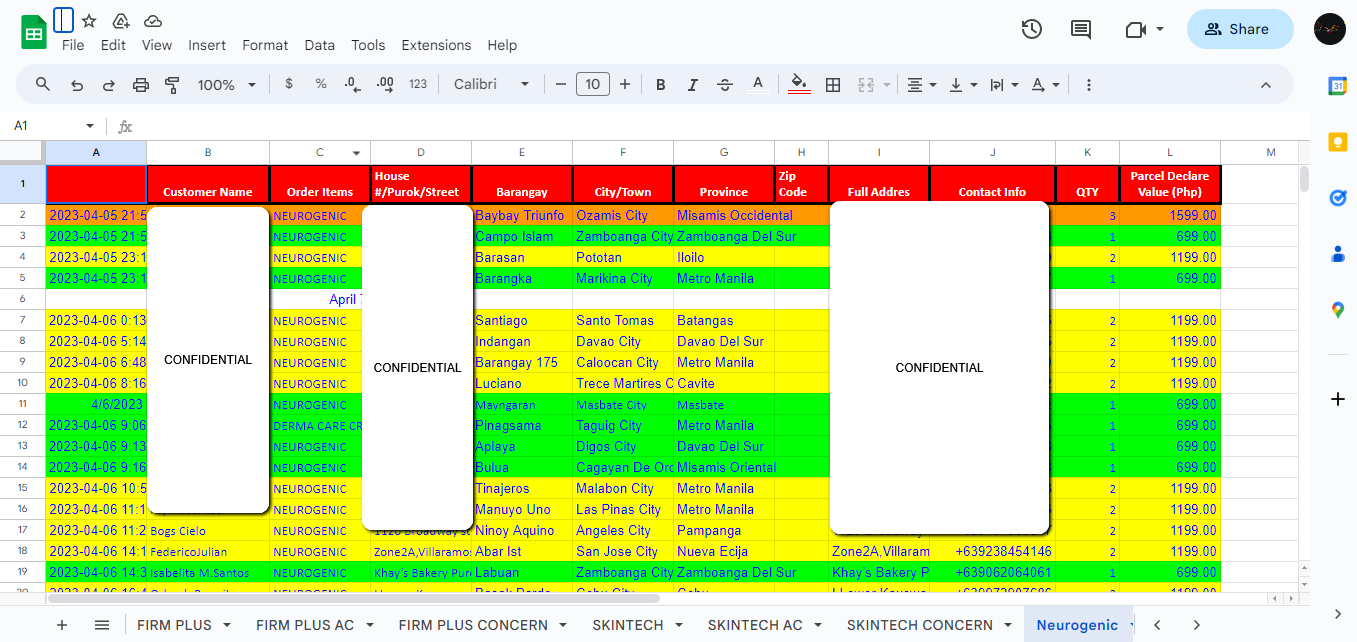Format as percent
This screenshot has width=1357, height=642.
click(321, 84)
